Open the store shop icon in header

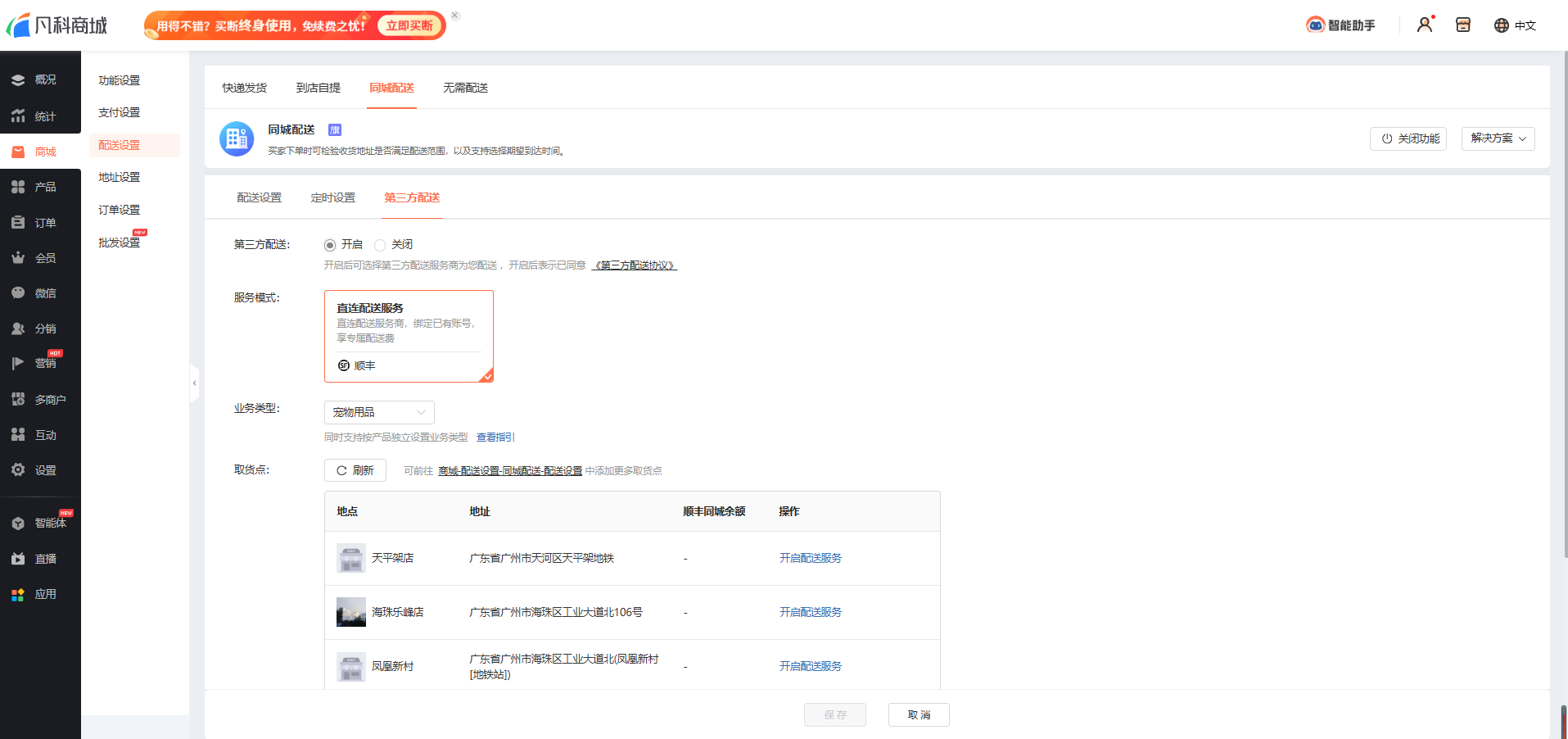pyautogui.click(x=1463, y=25)
